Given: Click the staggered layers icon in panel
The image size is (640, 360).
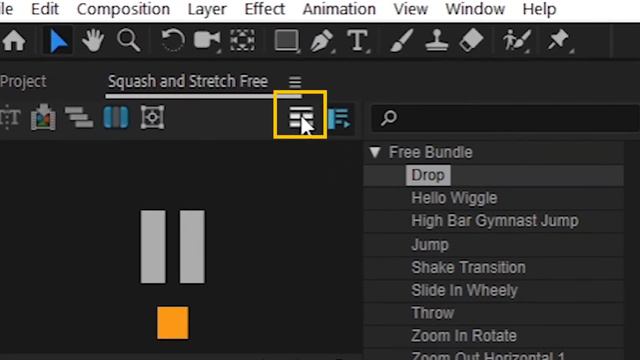Looking at the screenshot, I should [79, 118].
